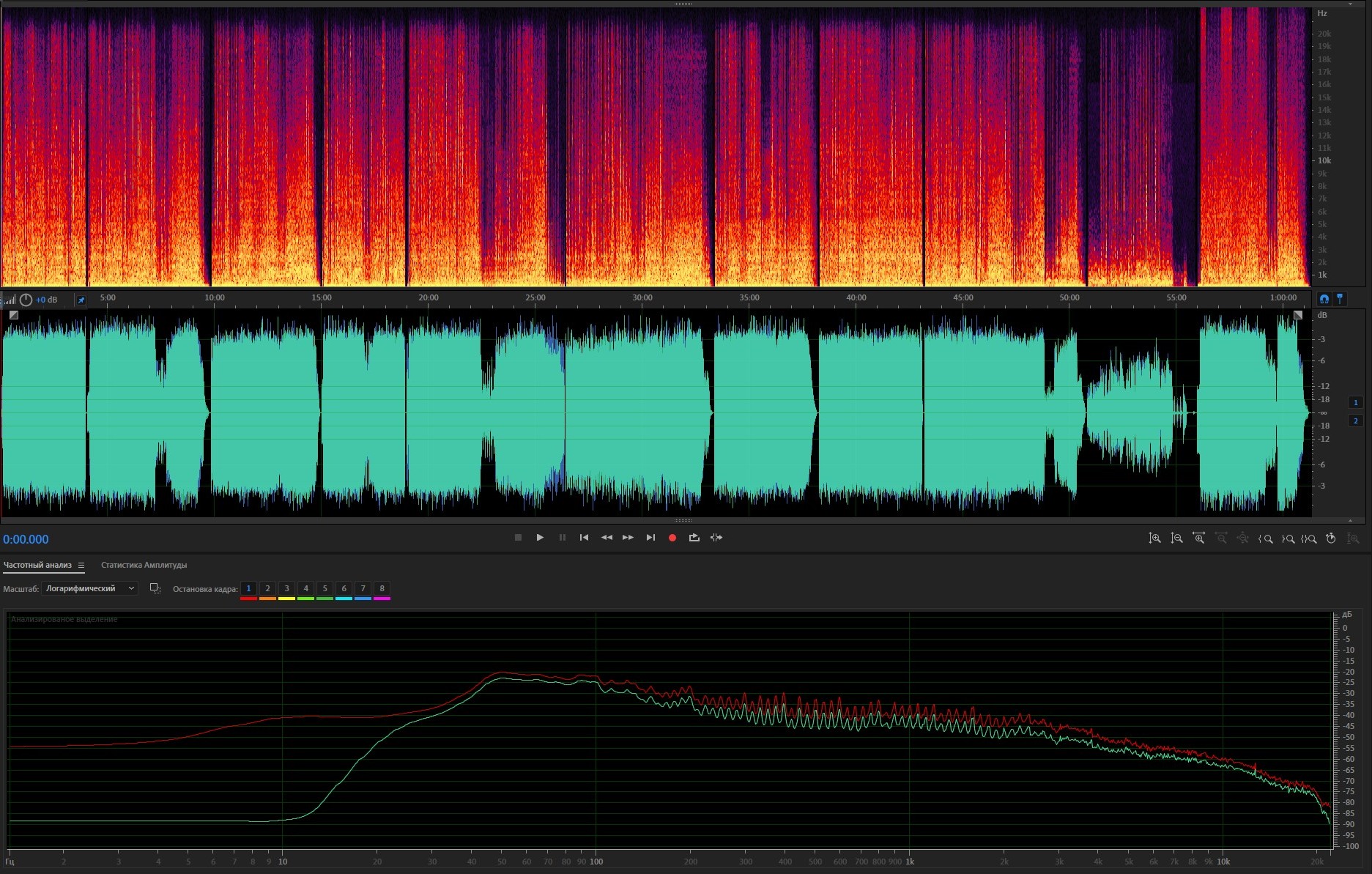Jump to the previous marker
1372x874 pixels.
coord(584,538)
